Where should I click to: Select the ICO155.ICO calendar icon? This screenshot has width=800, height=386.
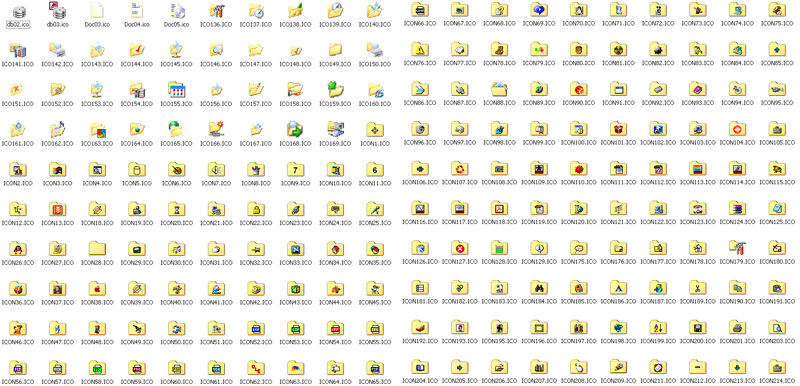coord(177,90)
